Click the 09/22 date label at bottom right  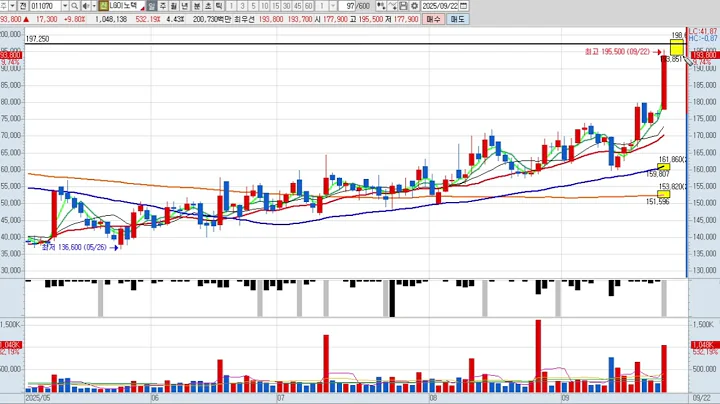[x=701, y=398]
